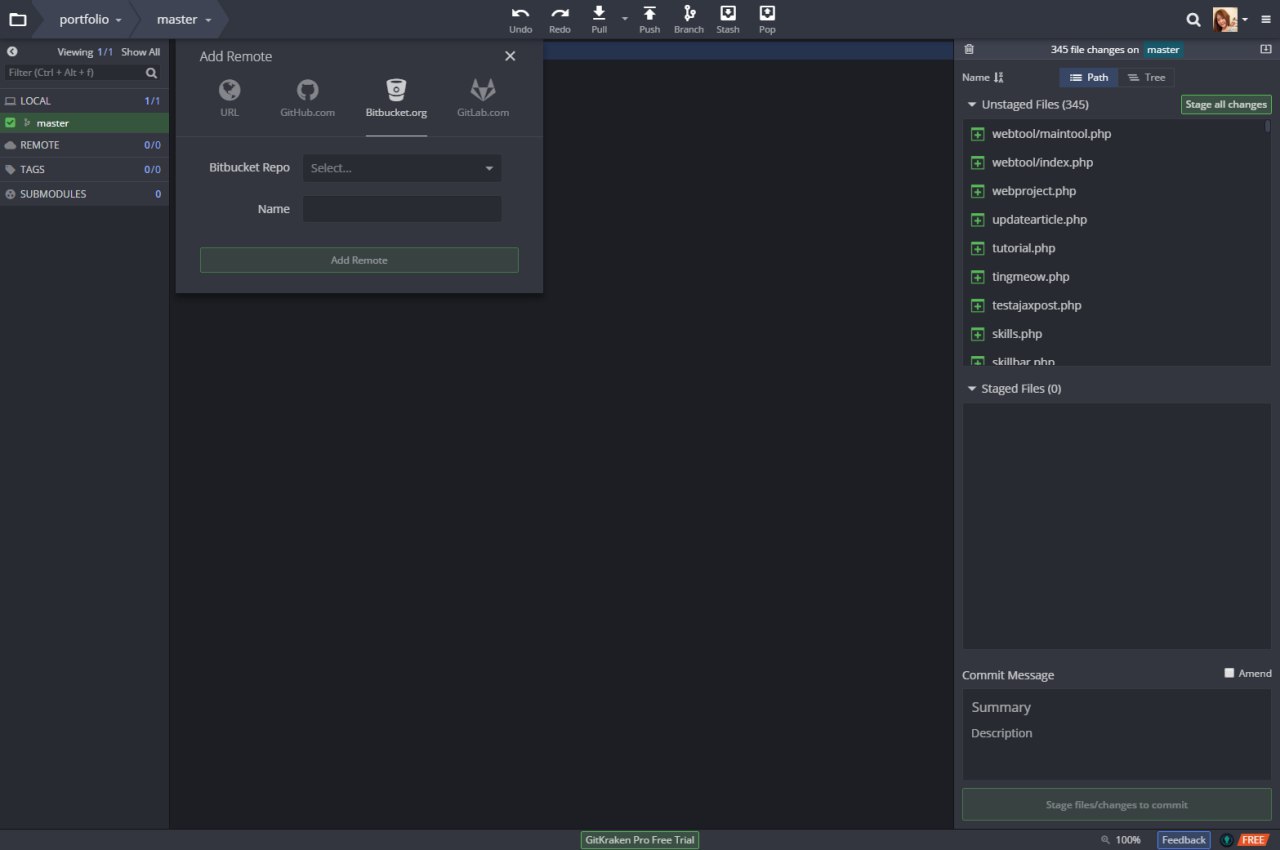Toggle the master branch checkbox
Image resolution: width=1280 pixels, height=850 pixels.
pyautogui.click(x=10, y=123)
